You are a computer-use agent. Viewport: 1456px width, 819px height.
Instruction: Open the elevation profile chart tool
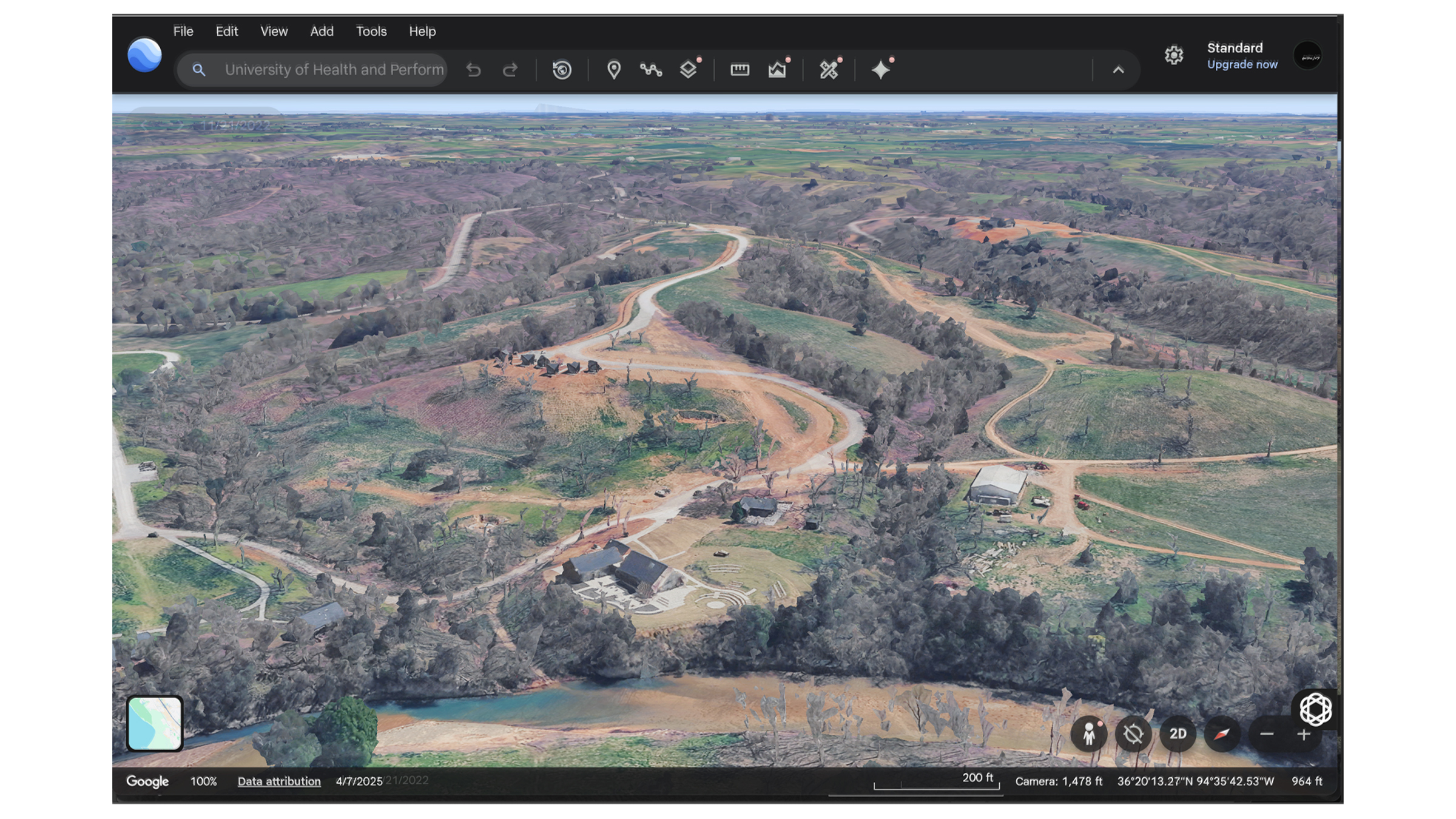tap(777, 70)
